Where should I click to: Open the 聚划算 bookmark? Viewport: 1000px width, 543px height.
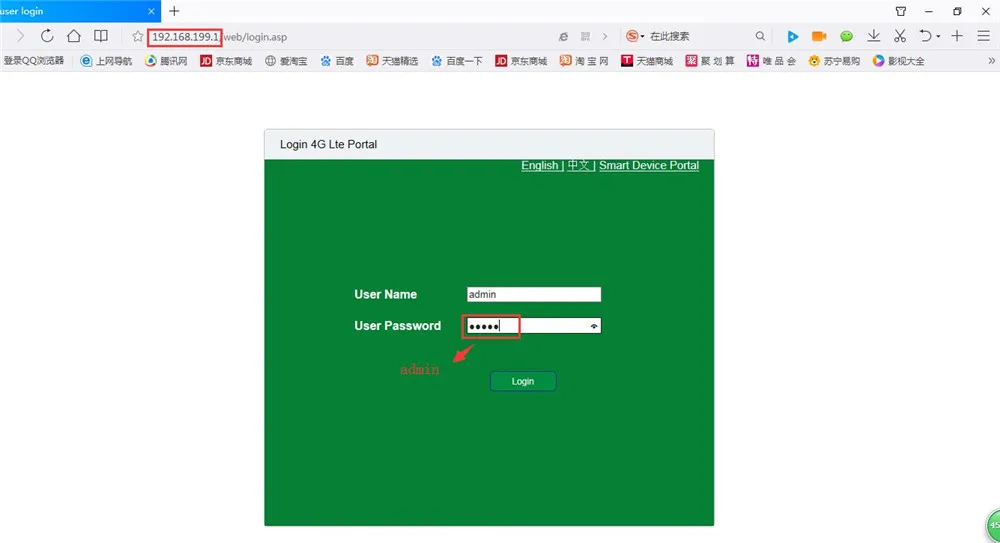click(710, 61)
